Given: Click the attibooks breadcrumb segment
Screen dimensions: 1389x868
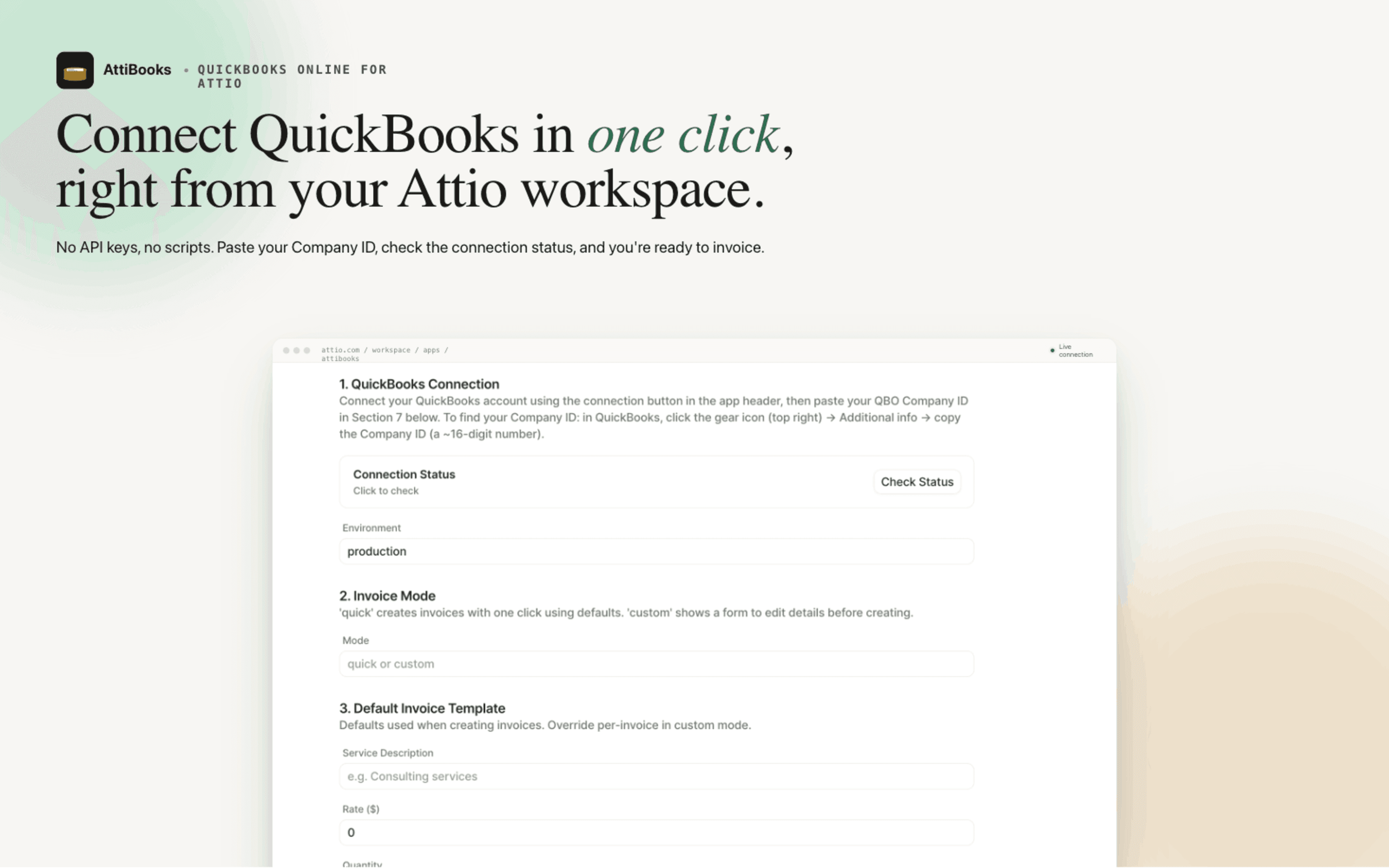Looking at the screenshot, I should [340, 359].
